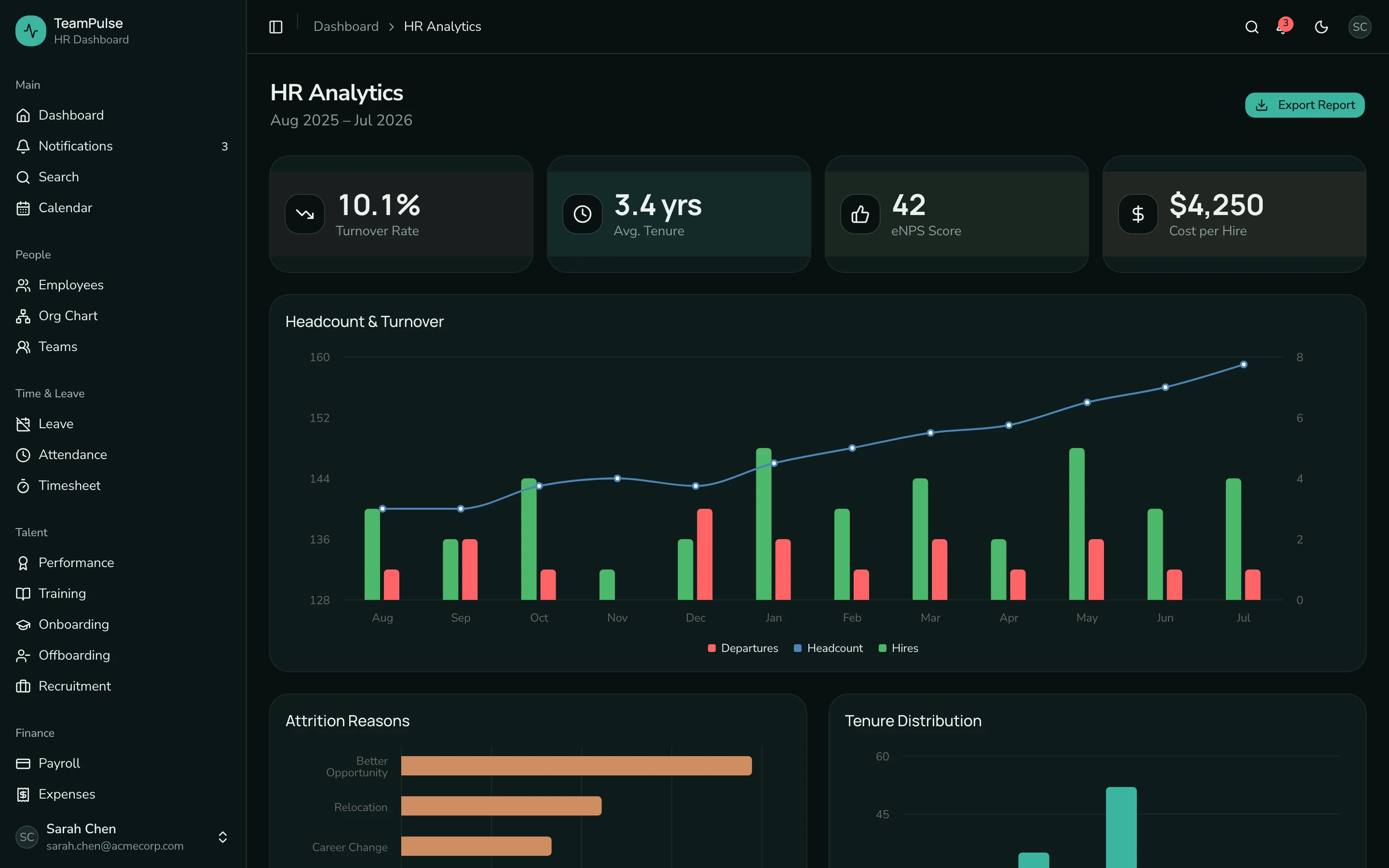This screenshot has height=868, width=1389.
Task: Click the Calendar icon in sidebar
Action: (x=23, y=208)
